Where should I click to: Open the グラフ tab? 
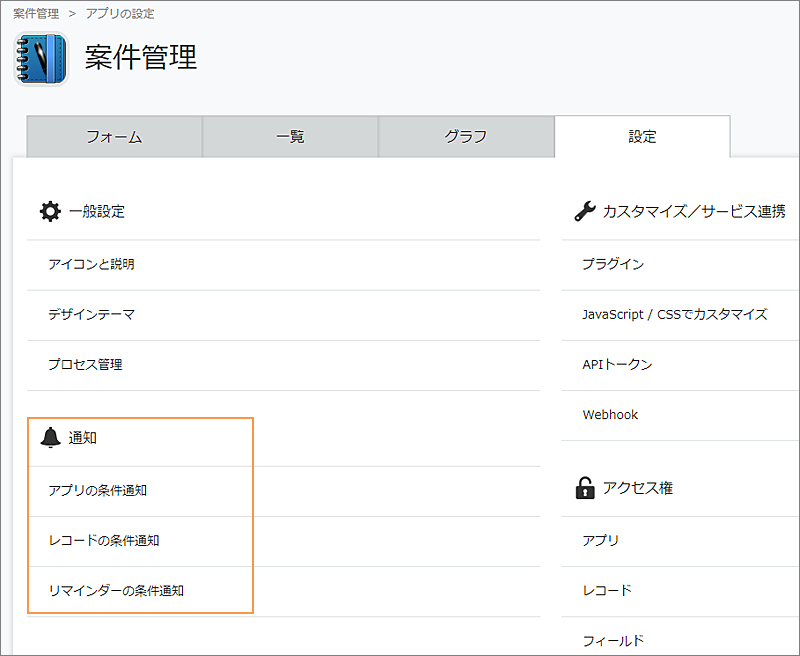(x=465, y=136)
